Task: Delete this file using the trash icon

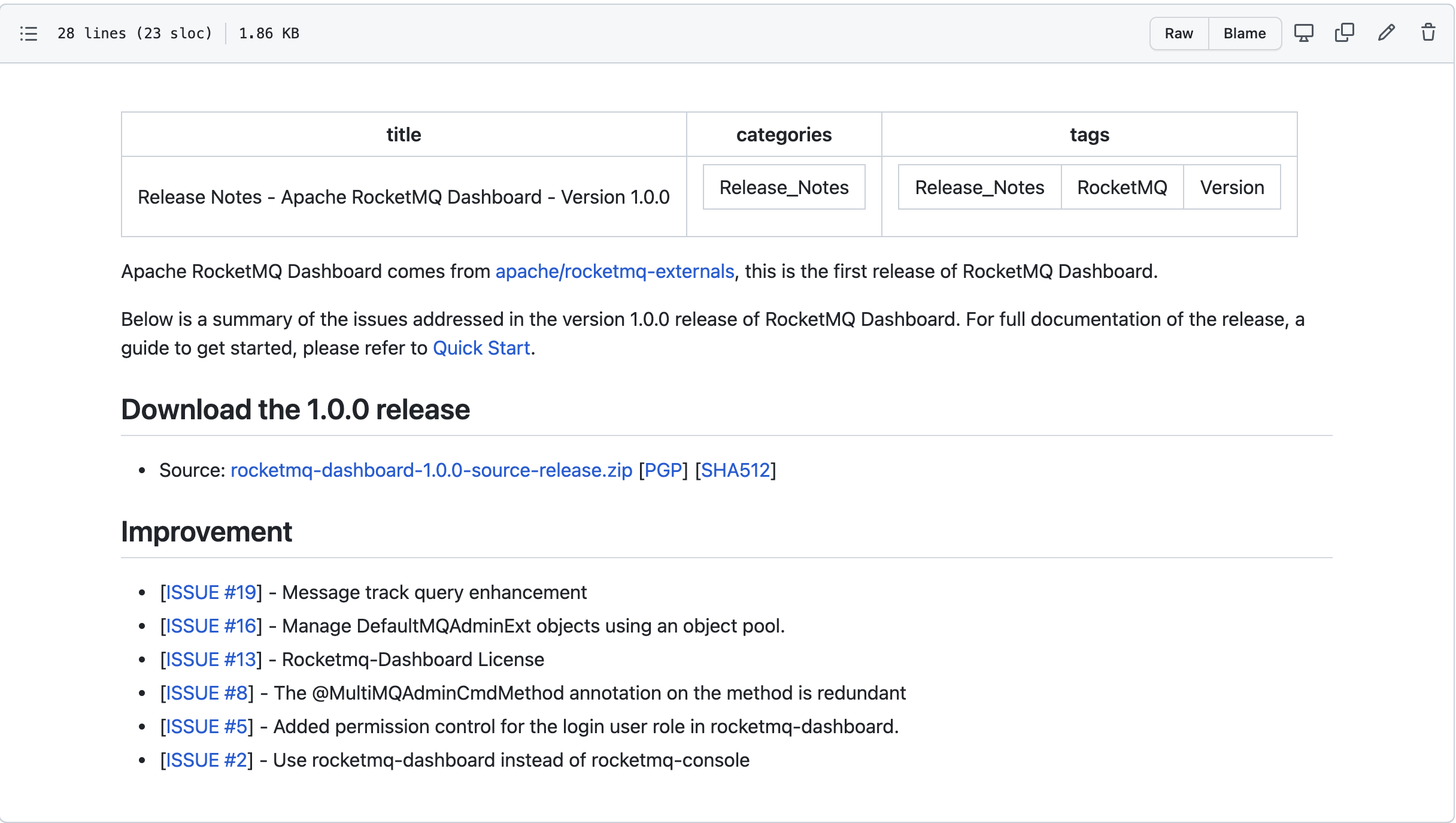Action: tap(1428, 33)
